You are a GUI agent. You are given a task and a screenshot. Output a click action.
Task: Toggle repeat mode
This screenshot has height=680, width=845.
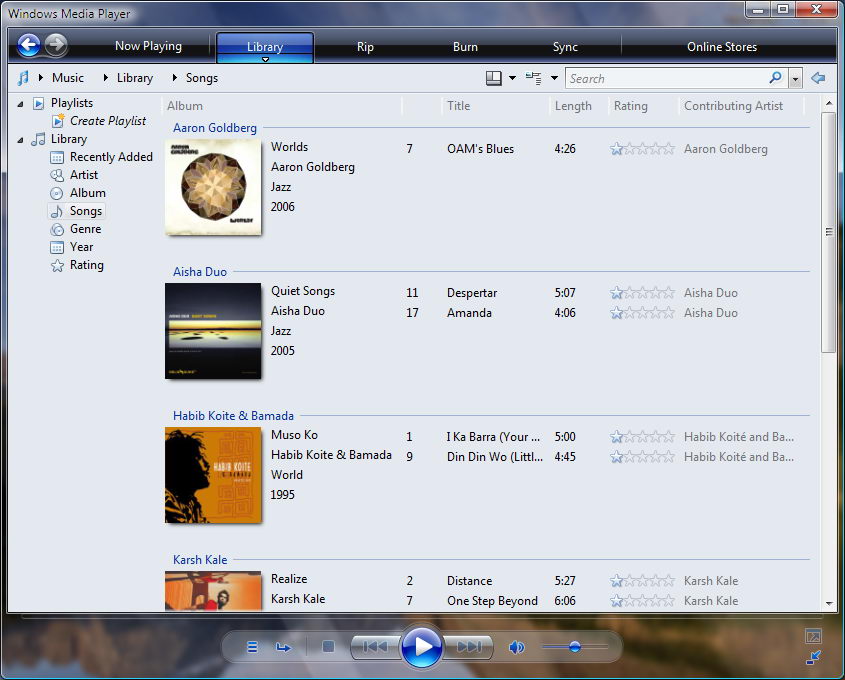click(x=283, y=647)
